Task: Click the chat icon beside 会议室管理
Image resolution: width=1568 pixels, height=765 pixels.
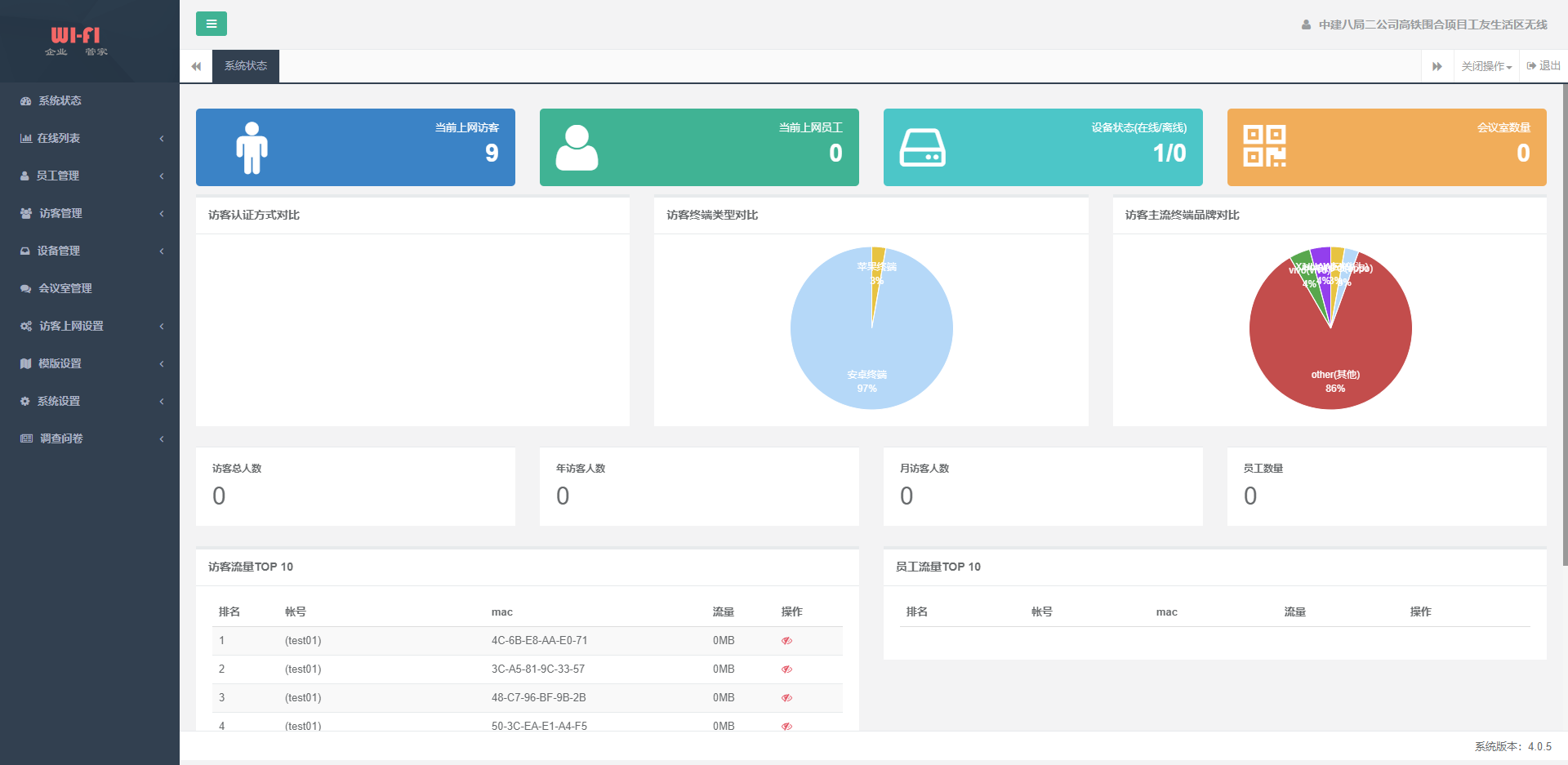Action: click(26, 289)
